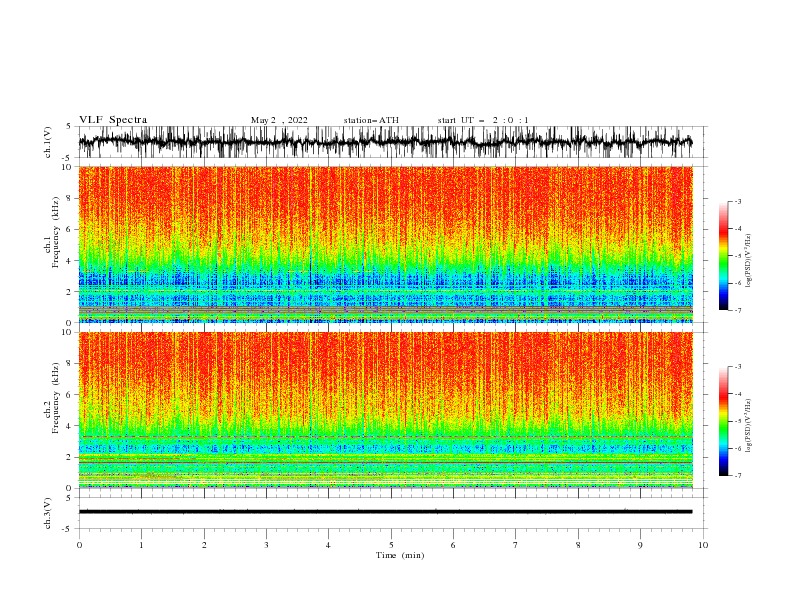This screenshot has height=612, width=792.
Task: Click the "4" tick on the Time axis
Action: tap(328, 545)
